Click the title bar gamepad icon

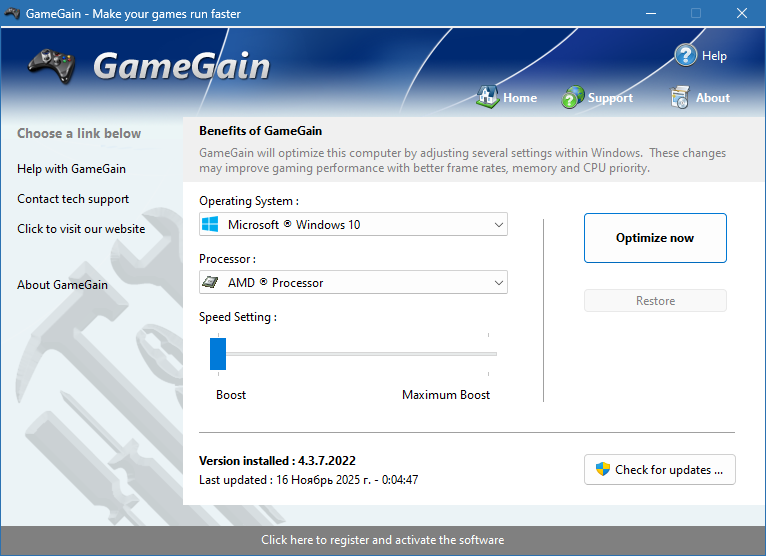(12, 13)
